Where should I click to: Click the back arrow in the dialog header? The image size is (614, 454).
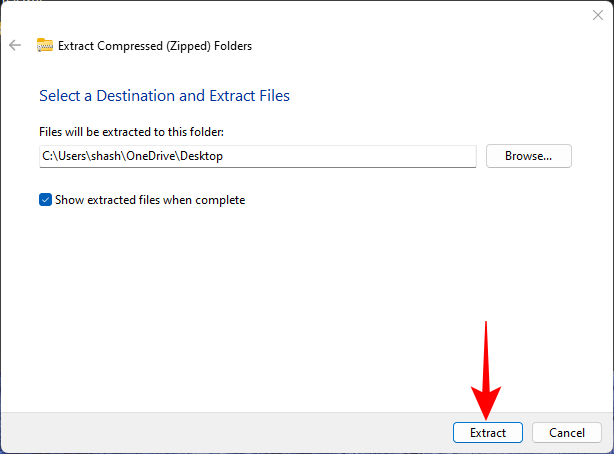14,45
